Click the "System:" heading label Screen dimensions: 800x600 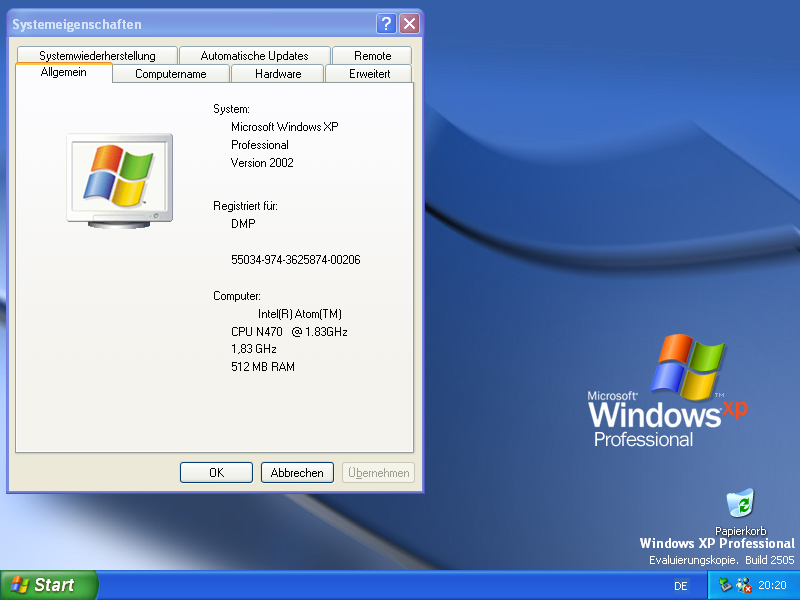[231, 109]
